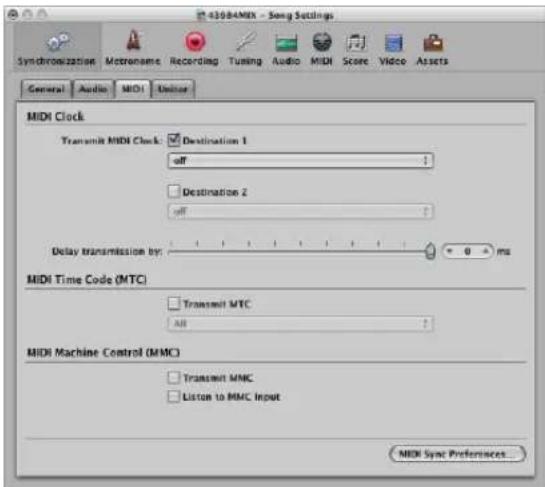Switch to the Unitor tab
Image resolution: width=545 pixels, height=487 pixels.
point(173,89)
